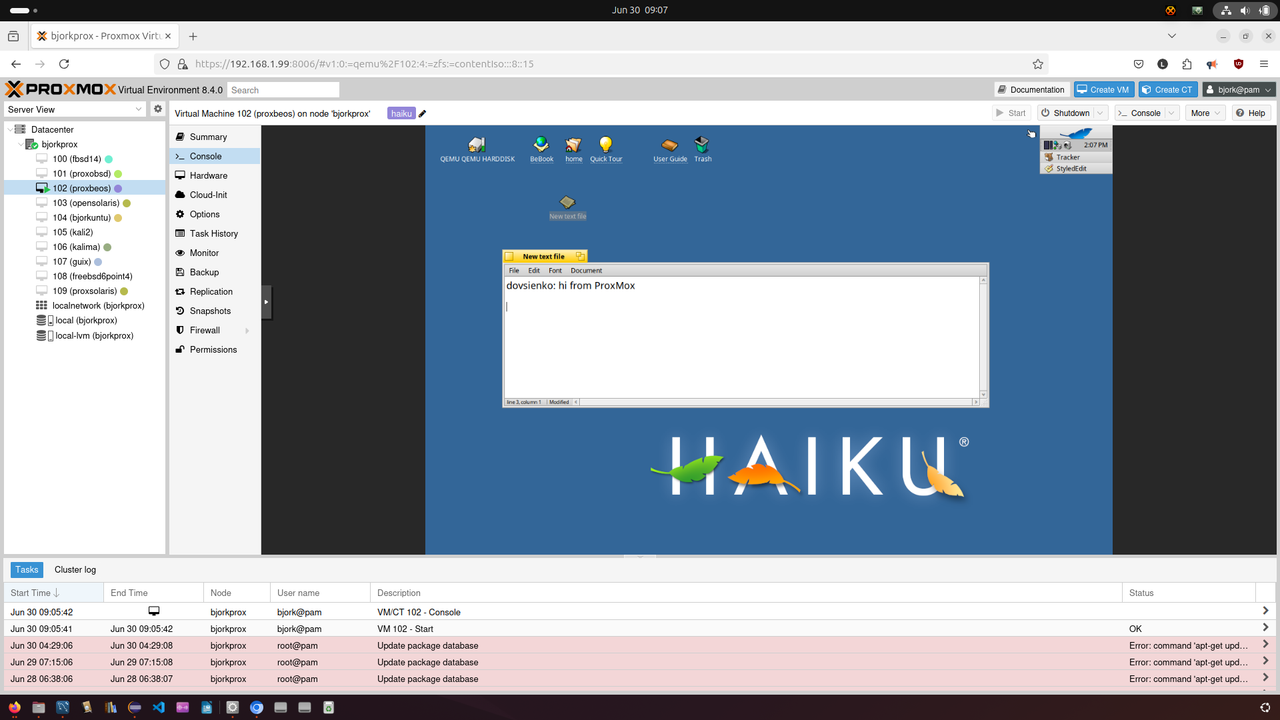Open the Files app in the dock
The width and height of the screenshot is (1280, 720).
point(38,707)
